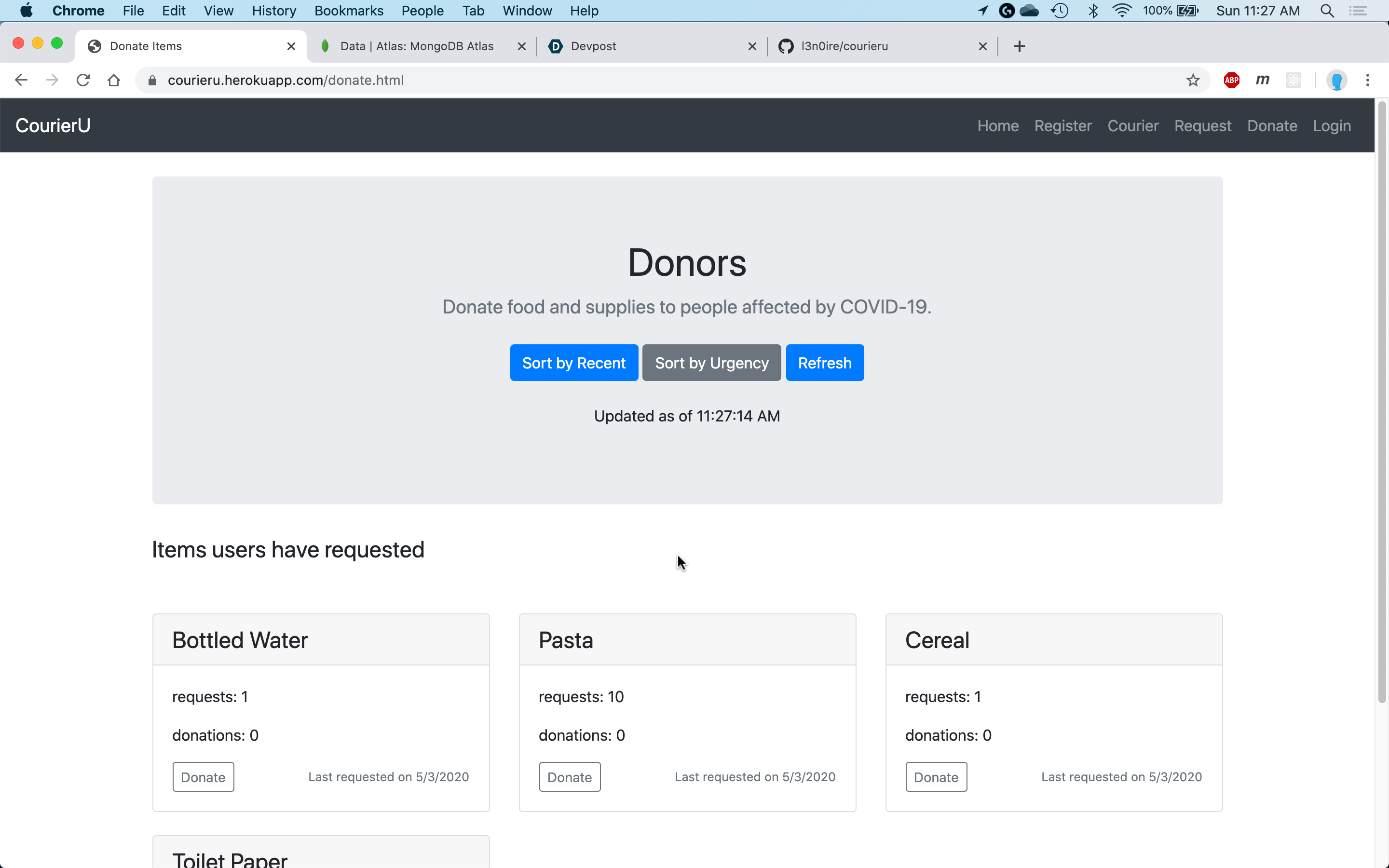Image resolution: width=1389 pixels, height=868 pixels.
Task: Open the AdBlock Plus extension icon
Action: pyautogui.click(x=1231, y=81)
